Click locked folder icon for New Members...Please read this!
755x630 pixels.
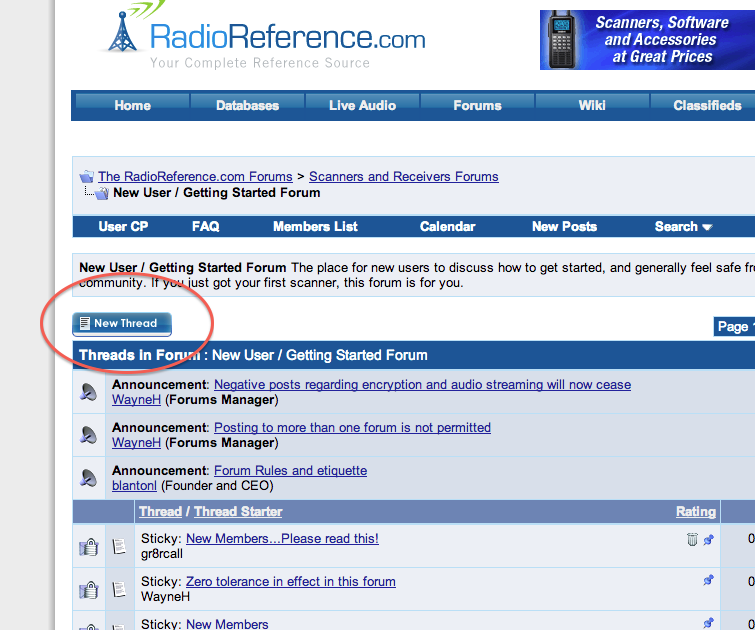coord(89,547)
